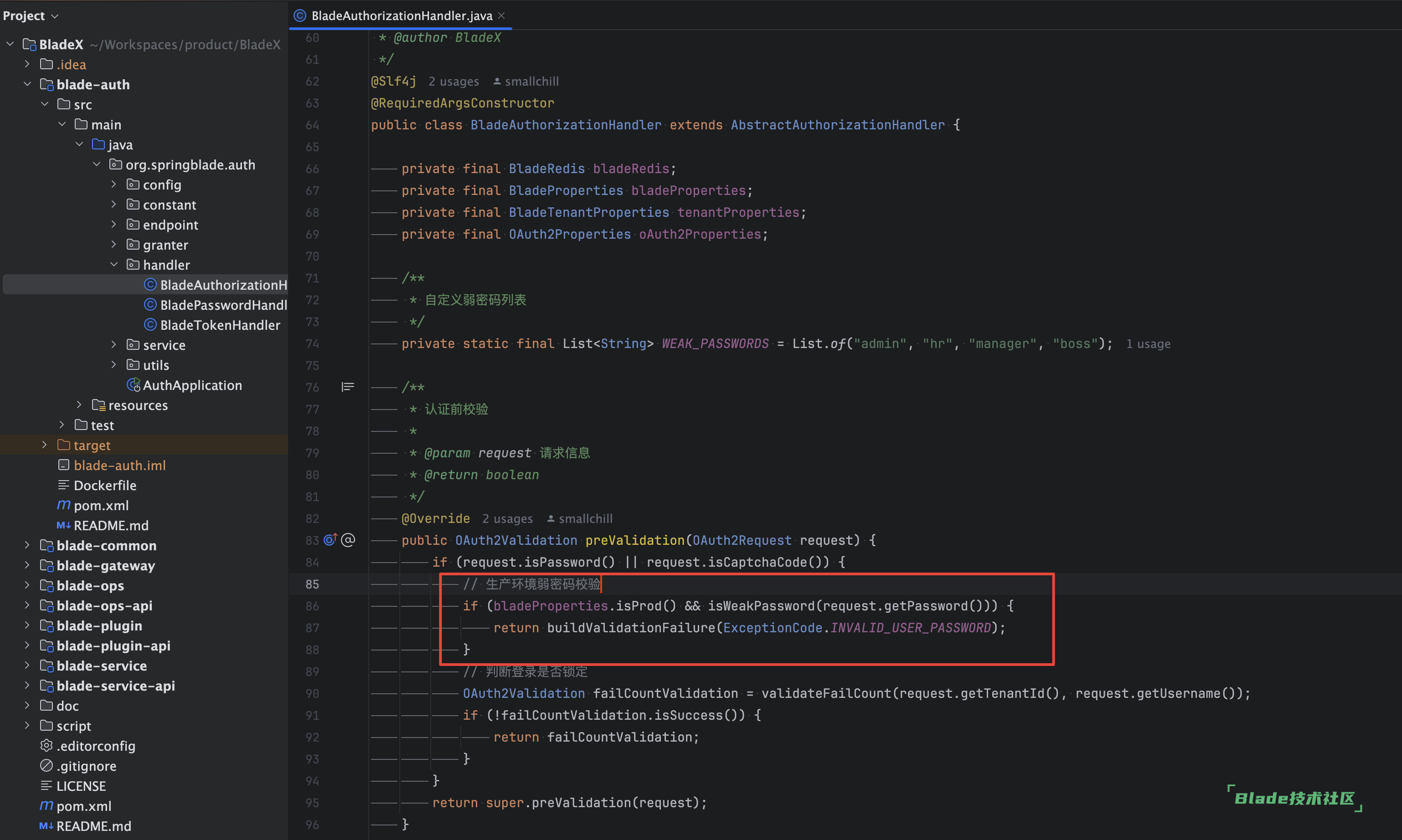Expand the blade-common module
Screen dimensions: 1402x840
[x=27, y=545]
